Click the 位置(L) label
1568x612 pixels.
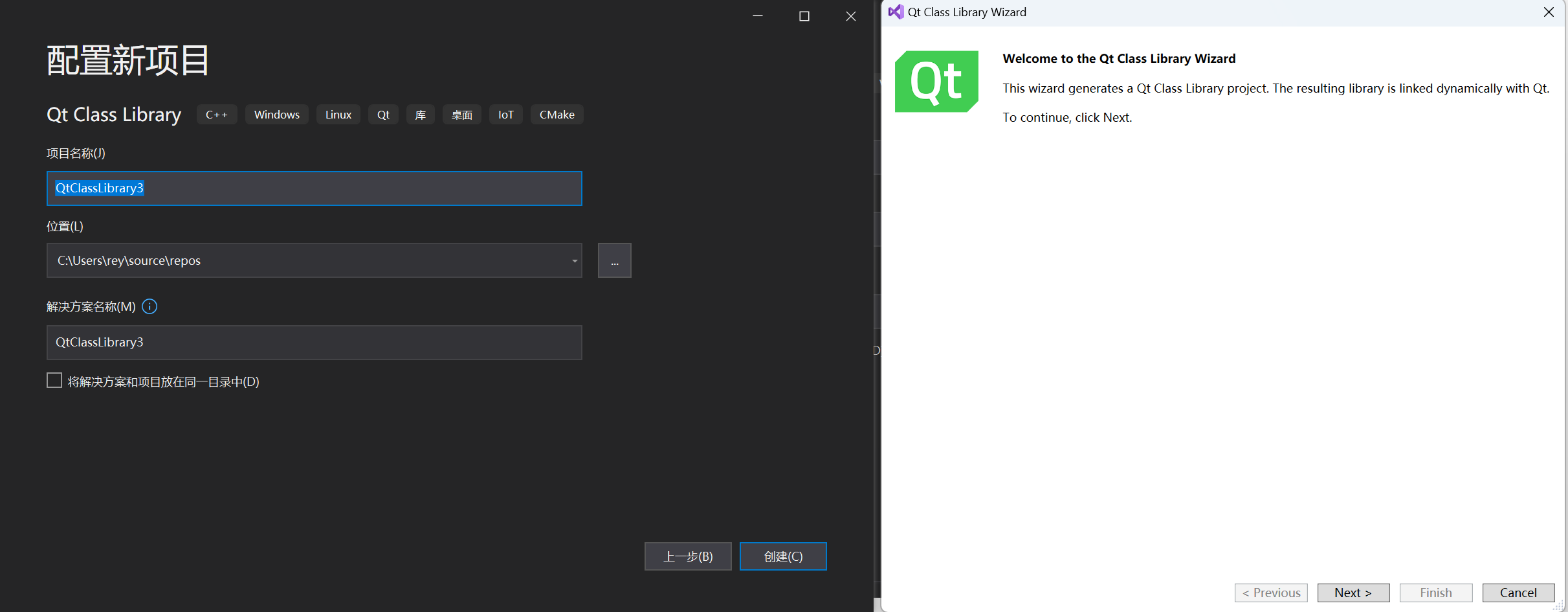tap(65, 227)
